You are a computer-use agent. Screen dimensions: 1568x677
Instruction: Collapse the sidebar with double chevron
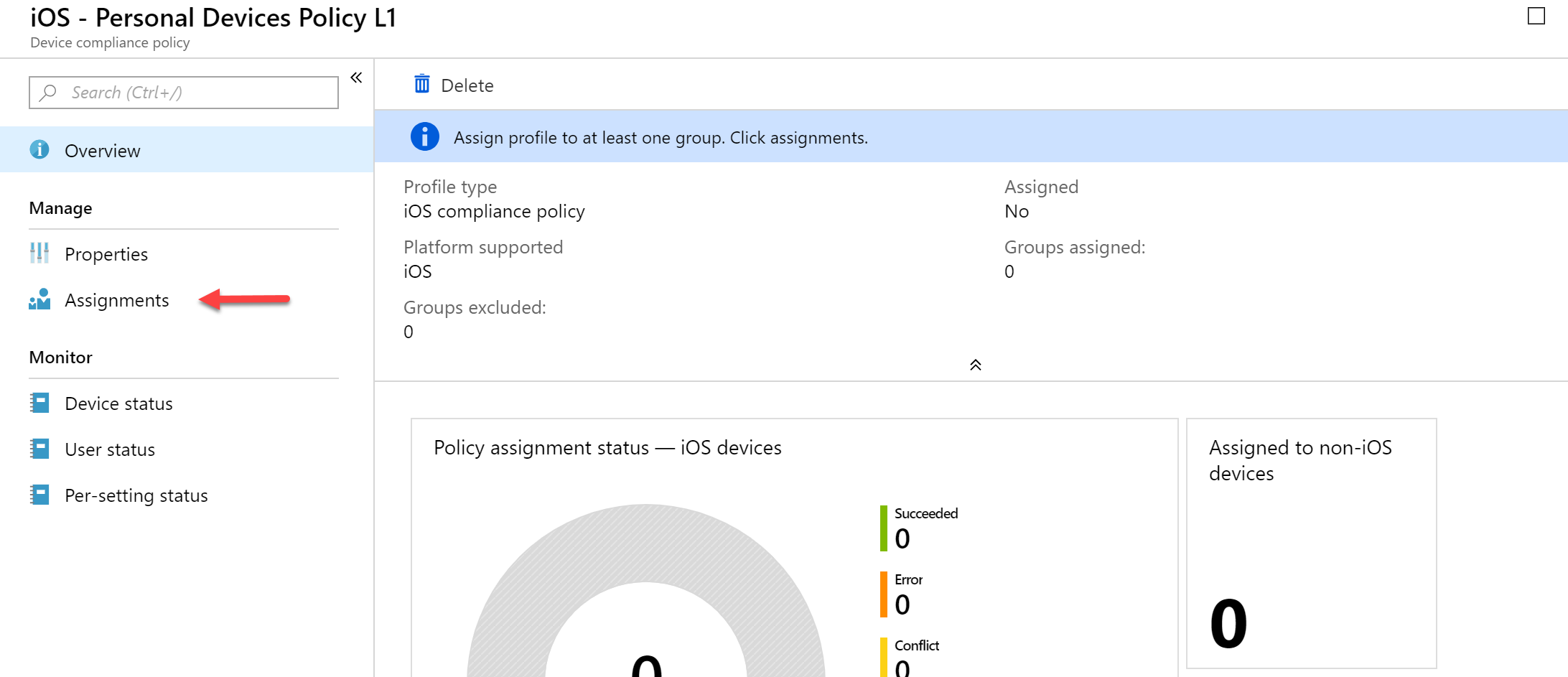[356, 78]
